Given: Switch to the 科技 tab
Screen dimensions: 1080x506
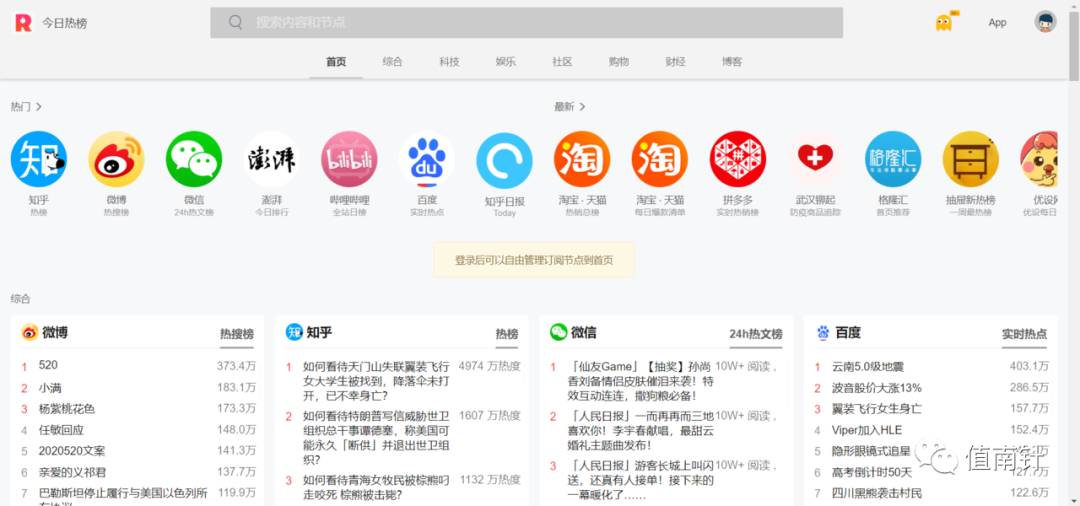Looking at the screenshot, I should coord(449,62).
